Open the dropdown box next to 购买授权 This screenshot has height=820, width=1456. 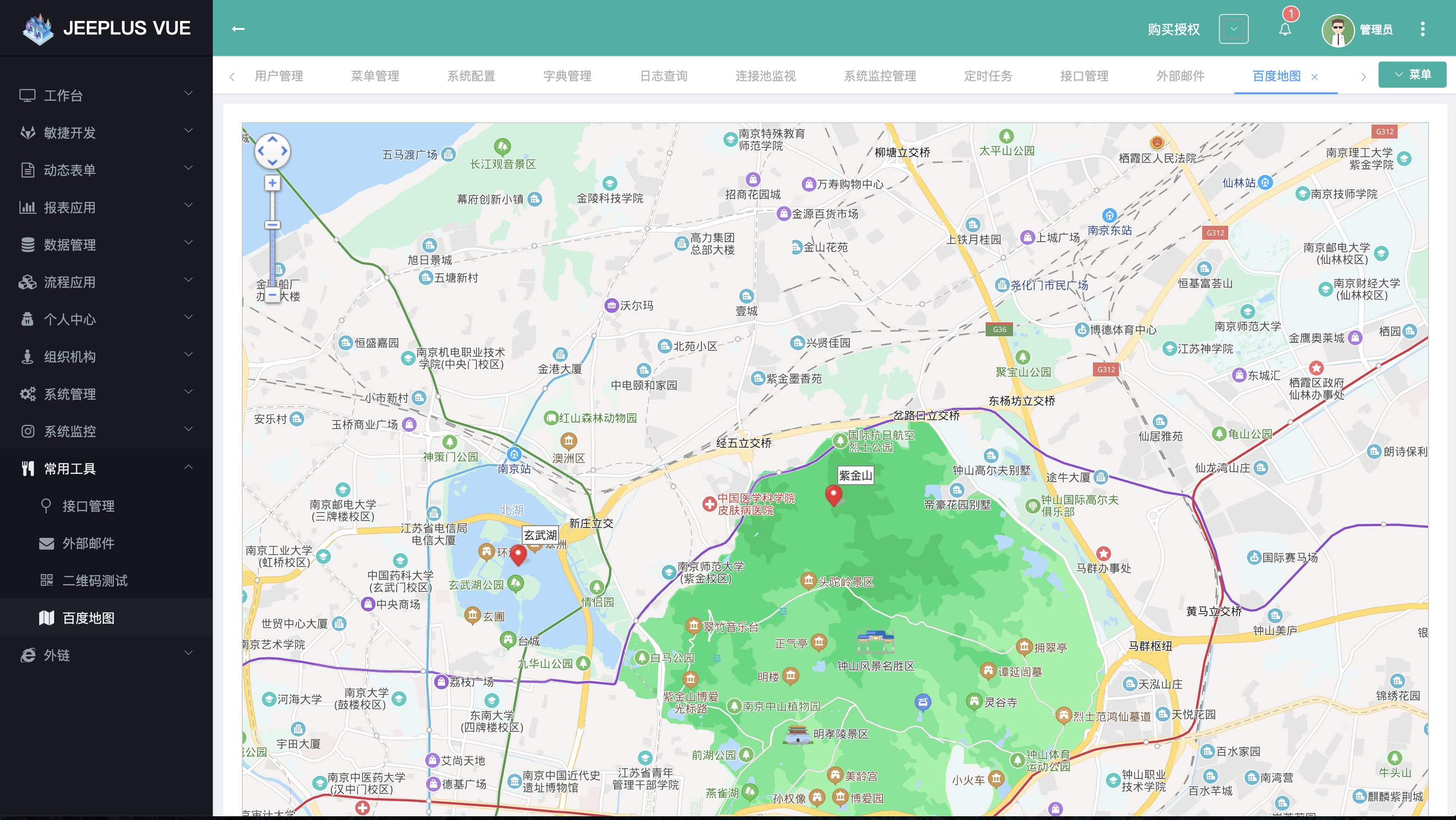[1233, 29]
